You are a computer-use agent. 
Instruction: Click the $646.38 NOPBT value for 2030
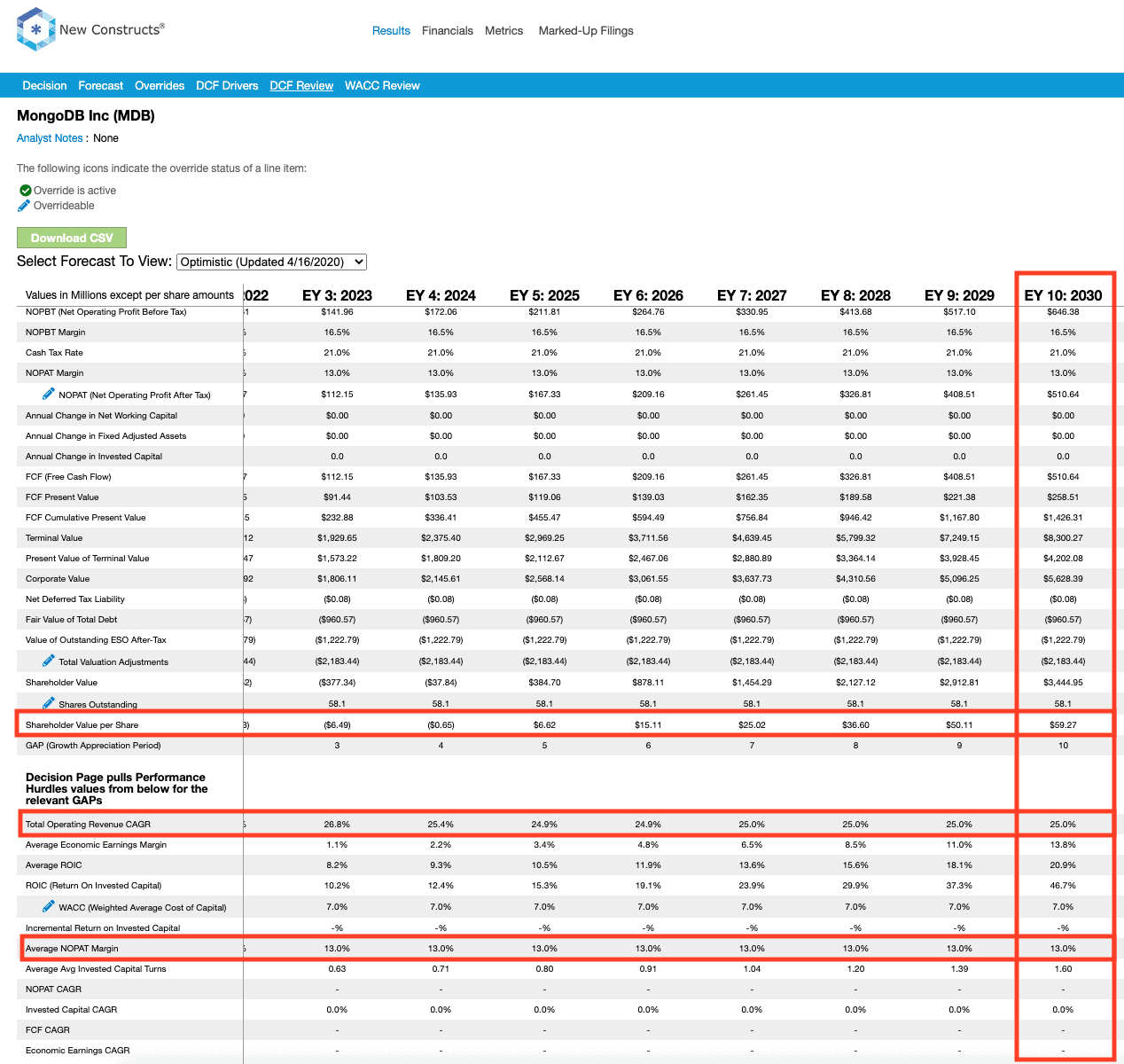pos(1063,312)
